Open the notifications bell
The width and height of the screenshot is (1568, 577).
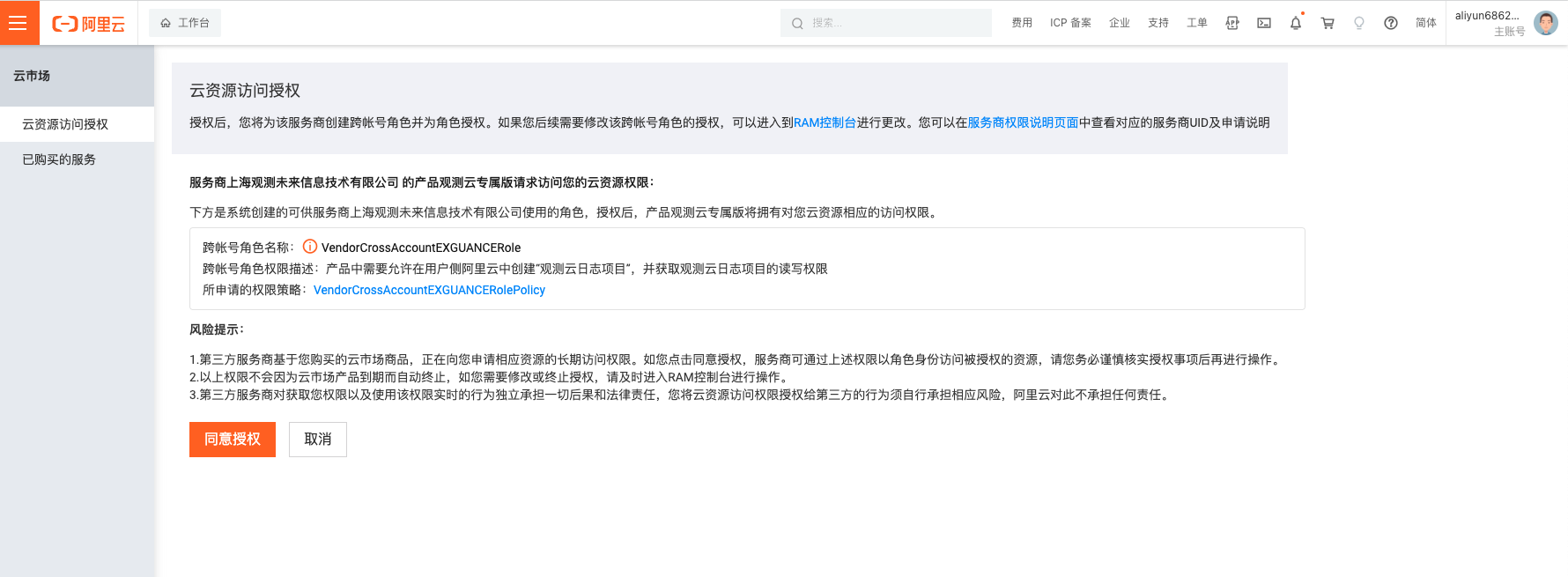tap(1296, 23)
